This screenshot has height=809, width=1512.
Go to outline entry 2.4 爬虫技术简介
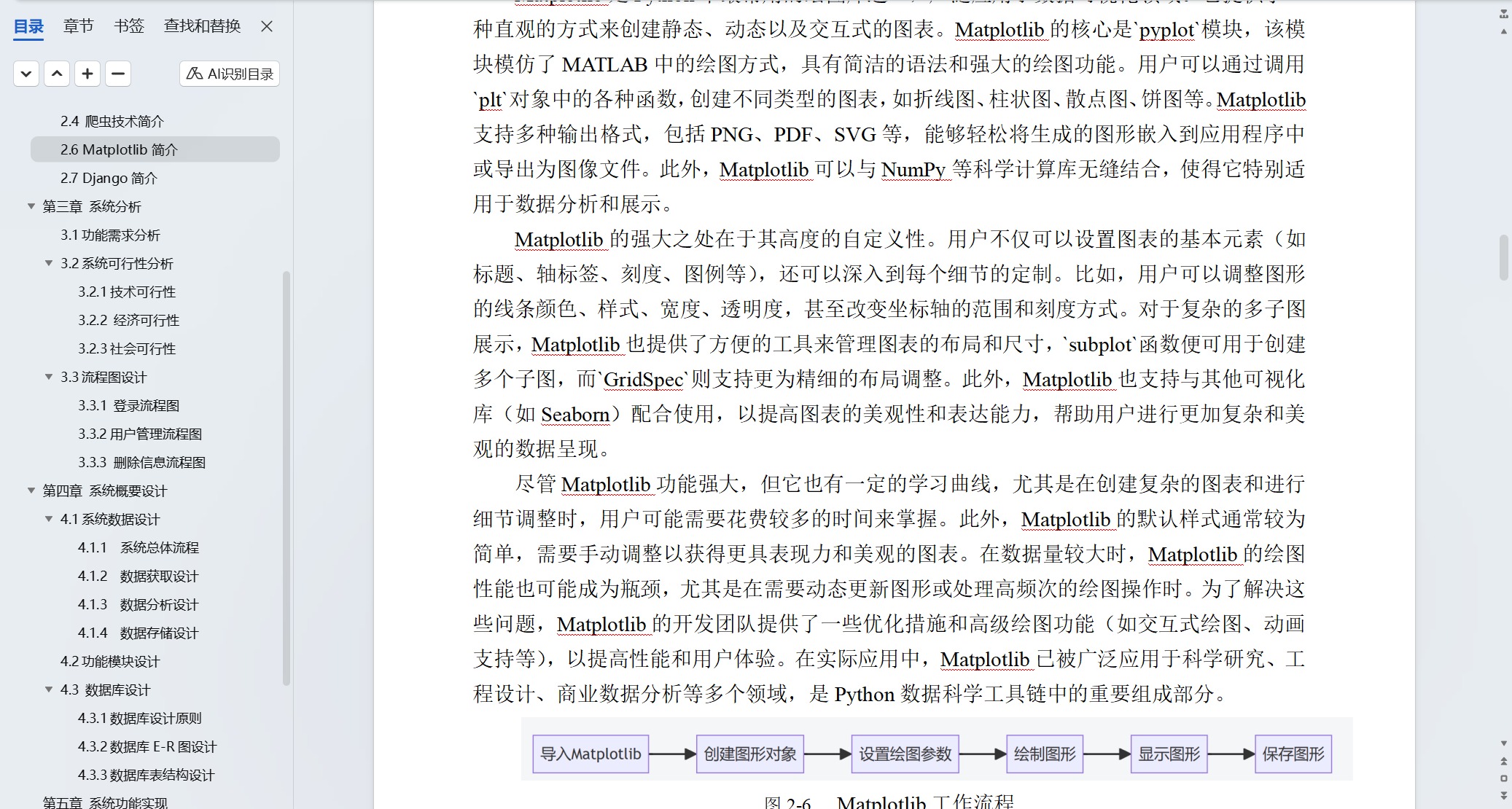click(x=112, y=121)
